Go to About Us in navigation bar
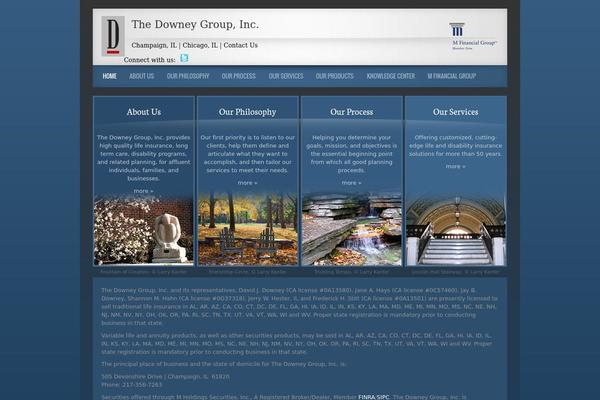Image resolution: width=600 pixels, height=400 pixels. pos(142,76)
